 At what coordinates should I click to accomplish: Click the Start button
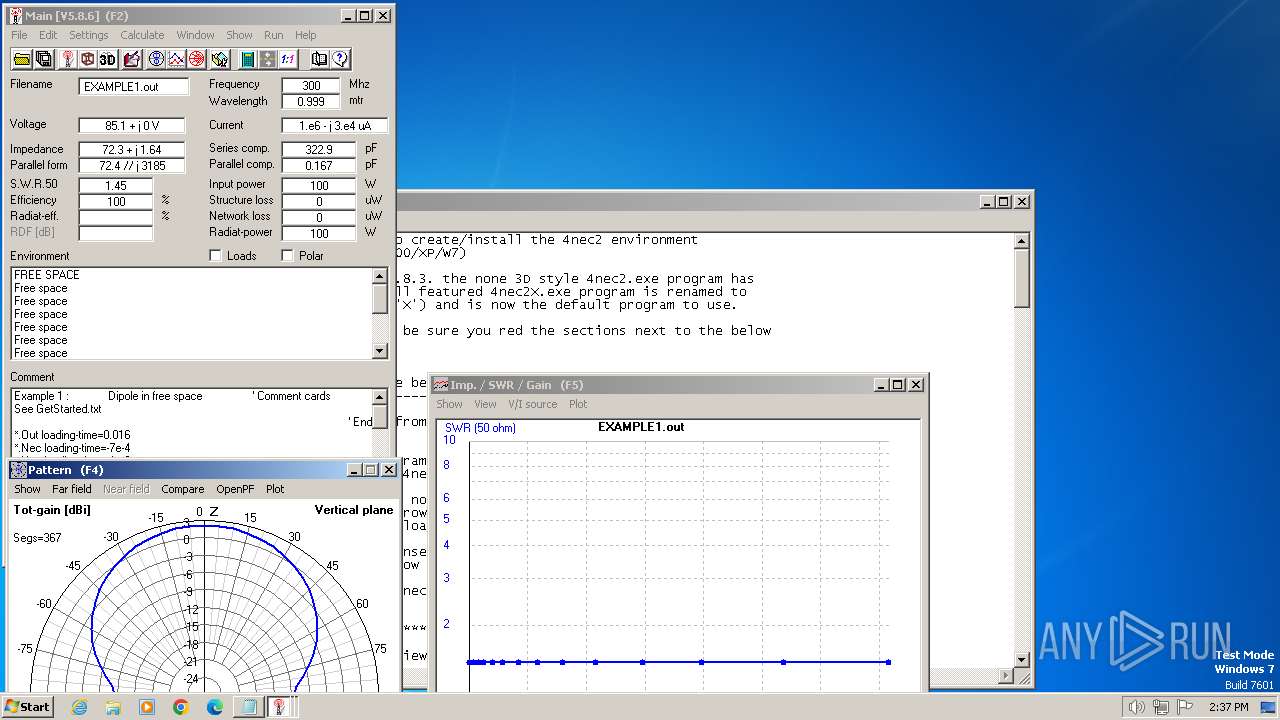coord(27,707)
